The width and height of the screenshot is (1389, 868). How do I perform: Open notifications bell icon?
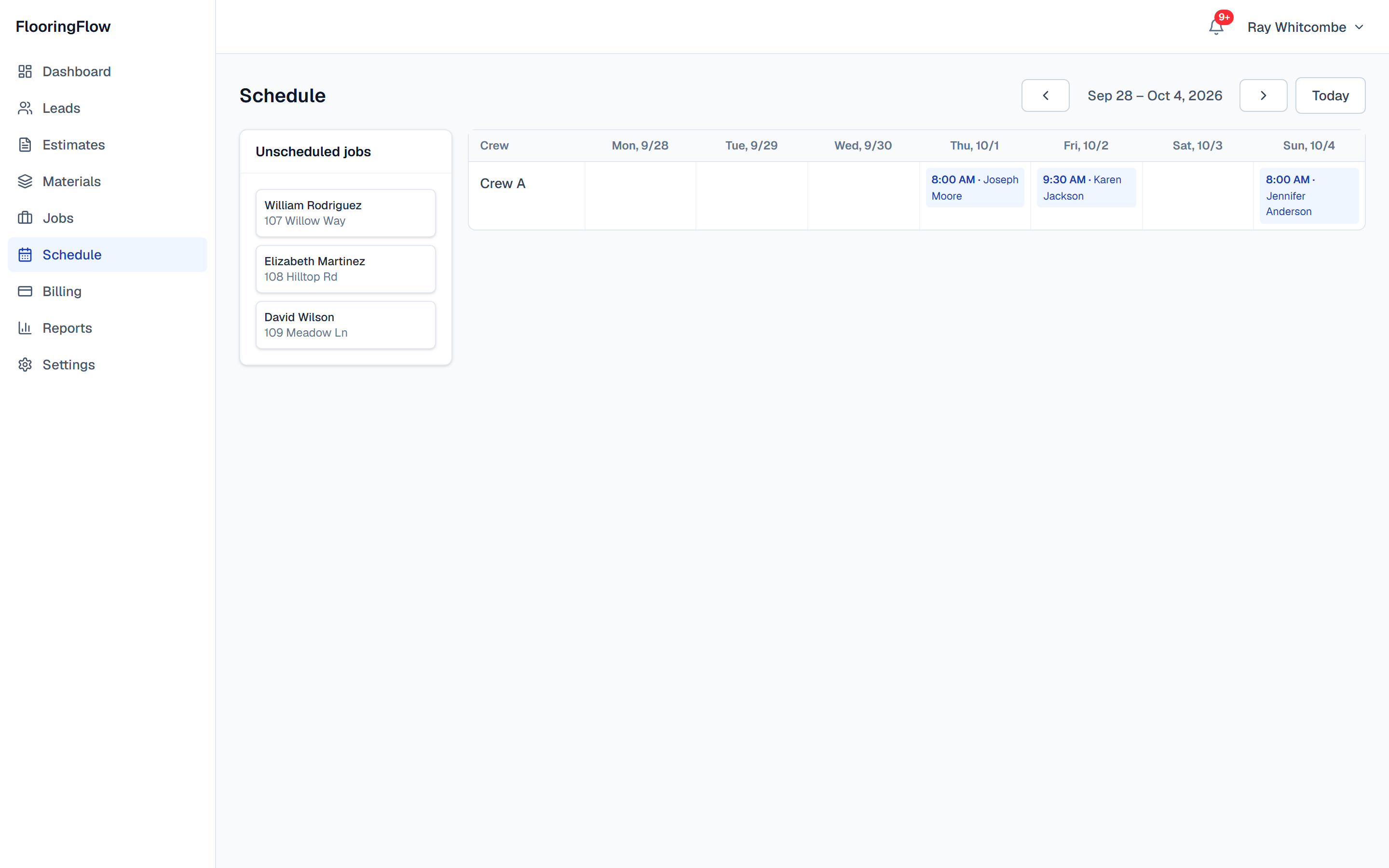tap(1216, 27)
